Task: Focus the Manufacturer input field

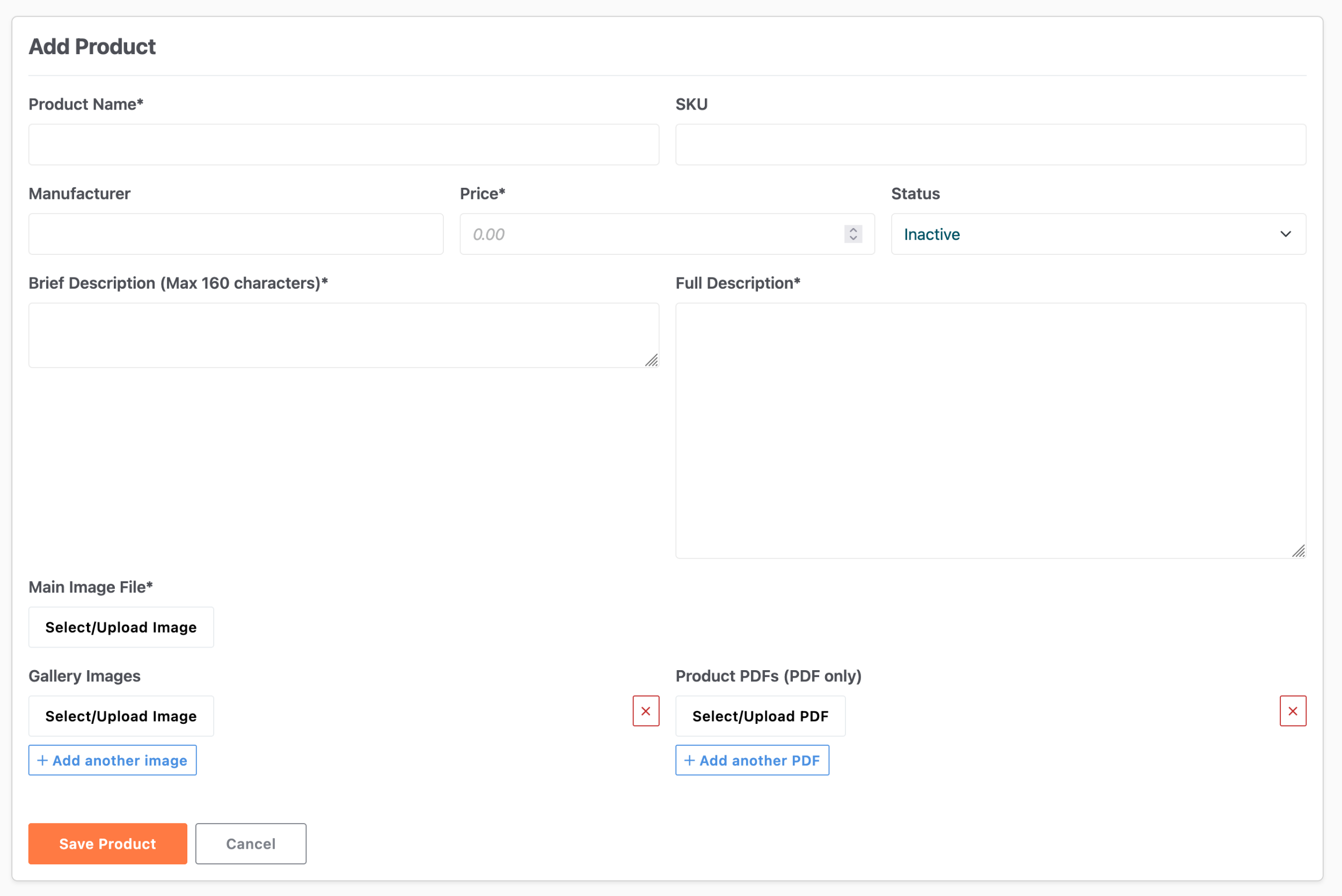Action: coord(236,234)
